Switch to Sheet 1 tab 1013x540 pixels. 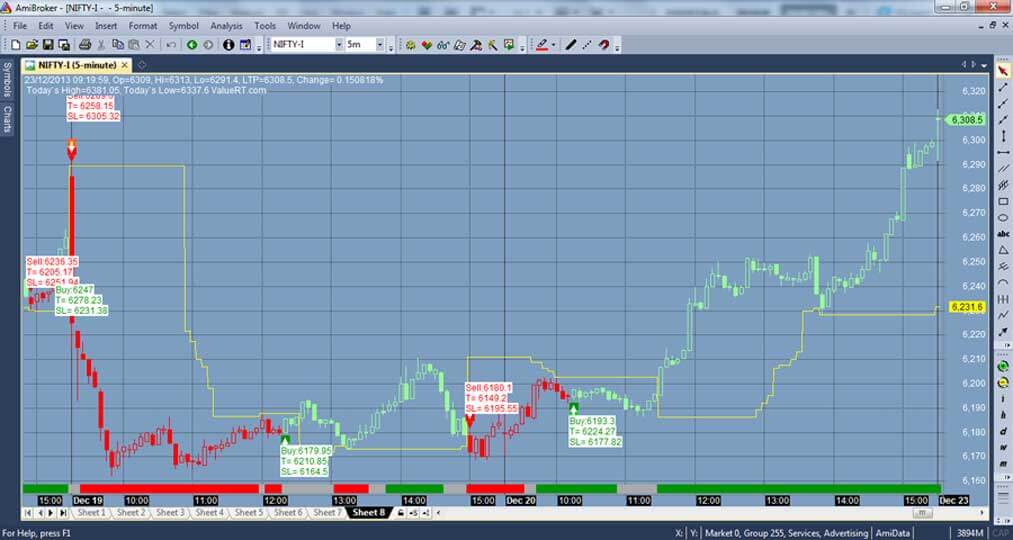tap(91, 512)
